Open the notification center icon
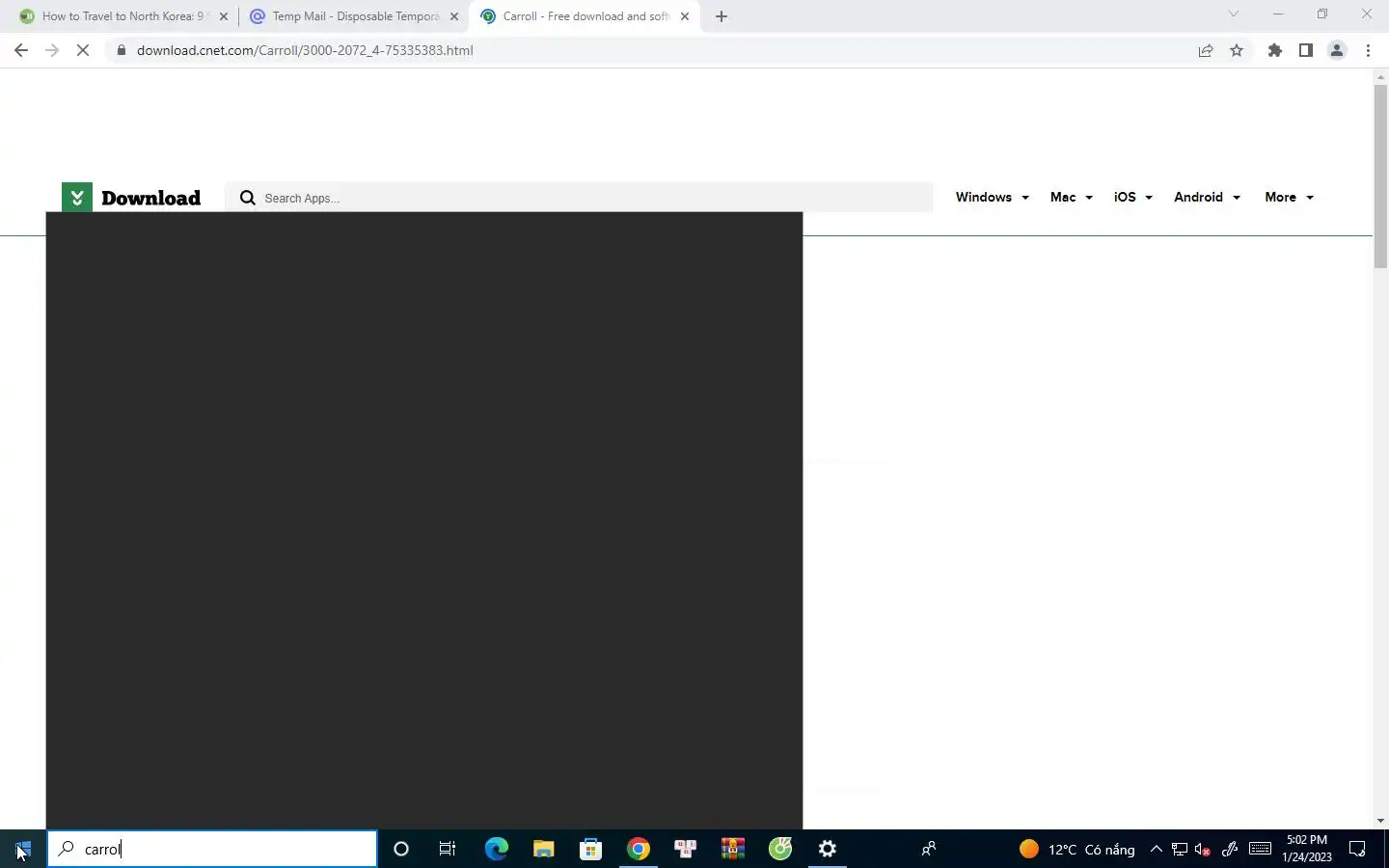Viewport: 1389px width, 868px height. pyautogui.click(x=1357, y=849)
